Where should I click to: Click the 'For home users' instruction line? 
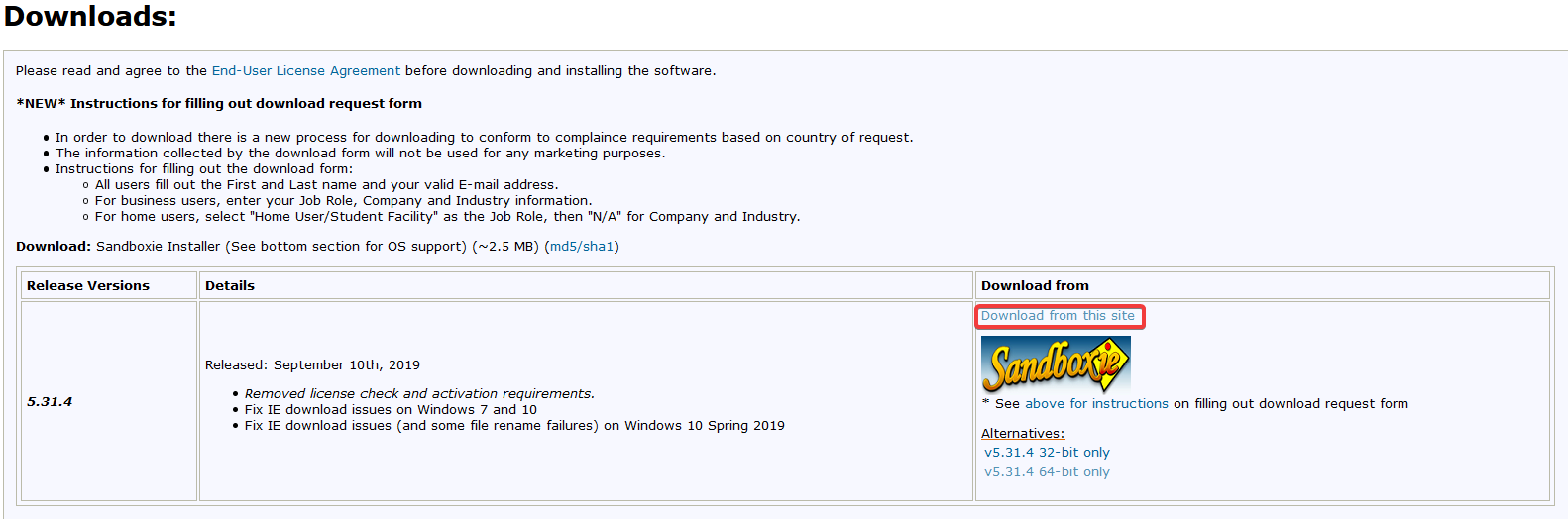tap(447, 217)
